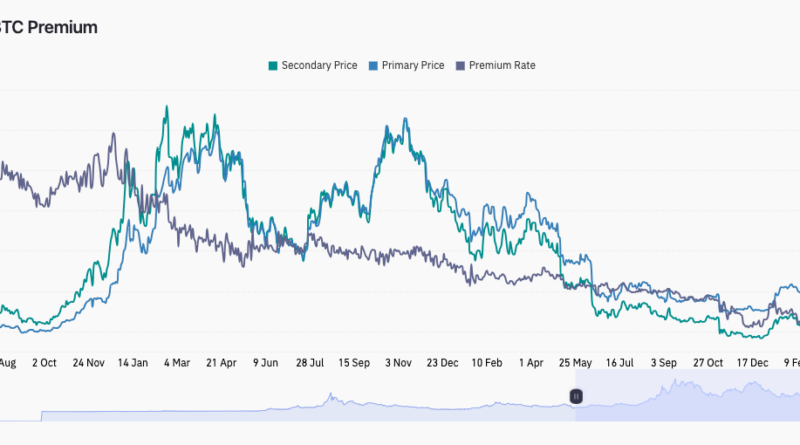This screenshot has height=445, width=800.
Task: Click the '9 Jun' x-axis date label
Action: coord(265,363)
